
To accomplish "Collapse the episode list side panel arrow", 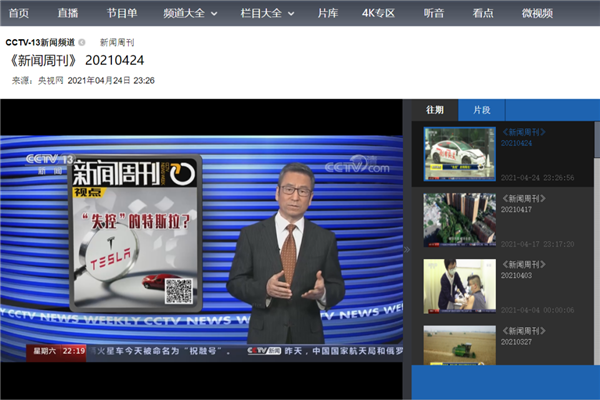I will [406, 249].
